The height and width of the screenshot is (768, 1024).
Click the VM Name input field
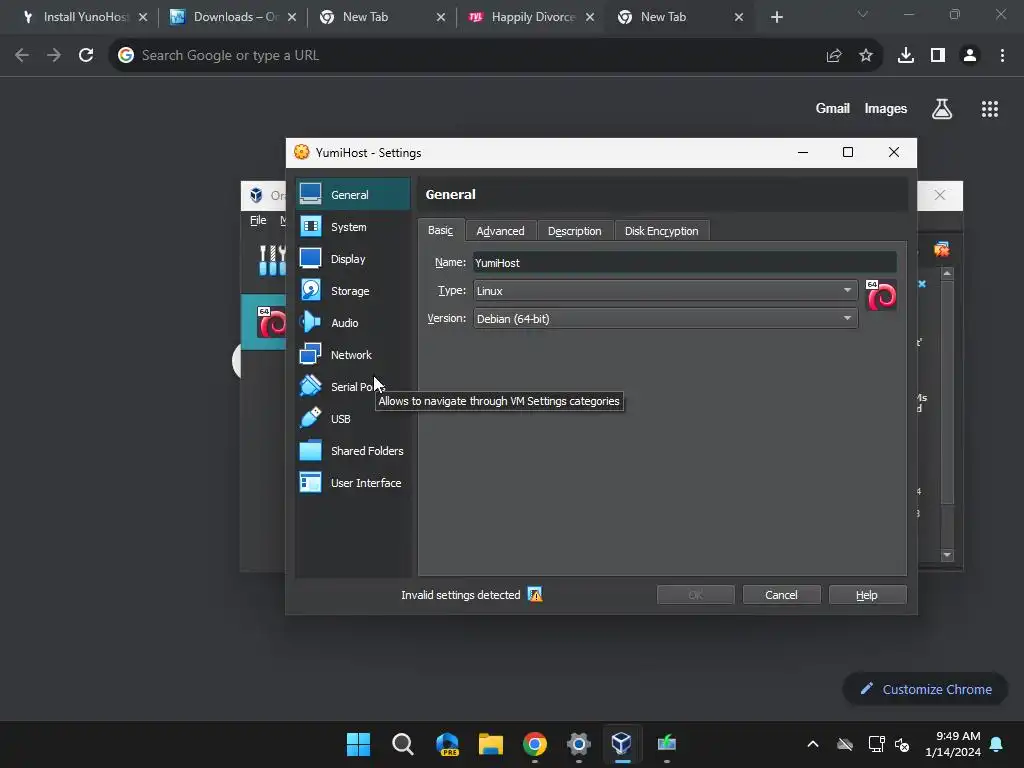coord(684,263)
